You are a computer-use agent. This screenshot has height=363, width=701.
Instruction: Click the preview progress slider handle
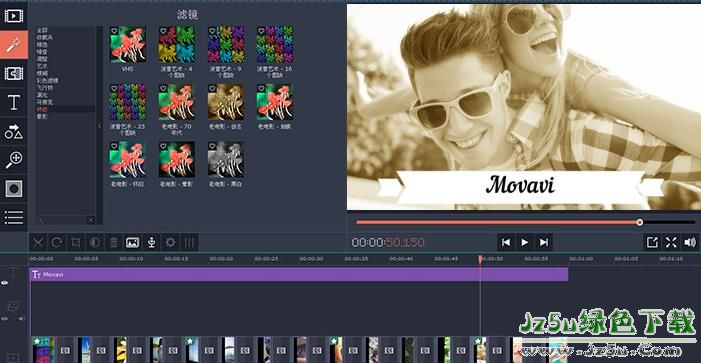point(640,222)
